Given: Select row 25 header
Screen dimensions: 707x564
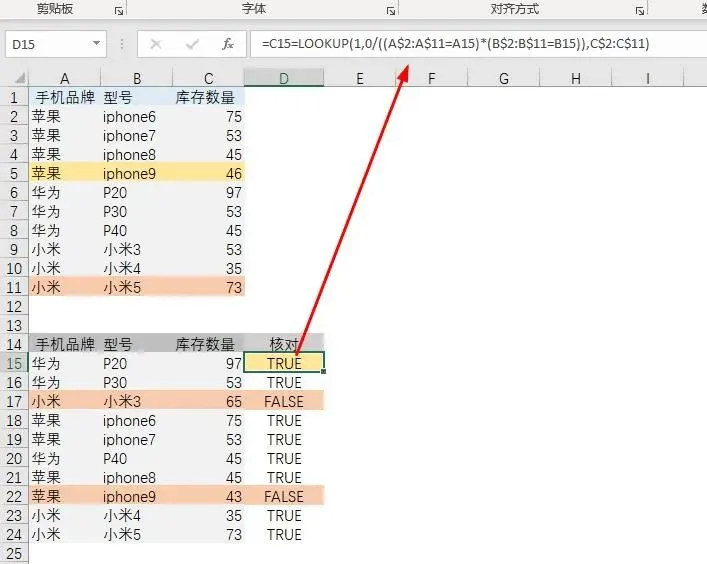Looking at the screenshot, I should [14, 553].
